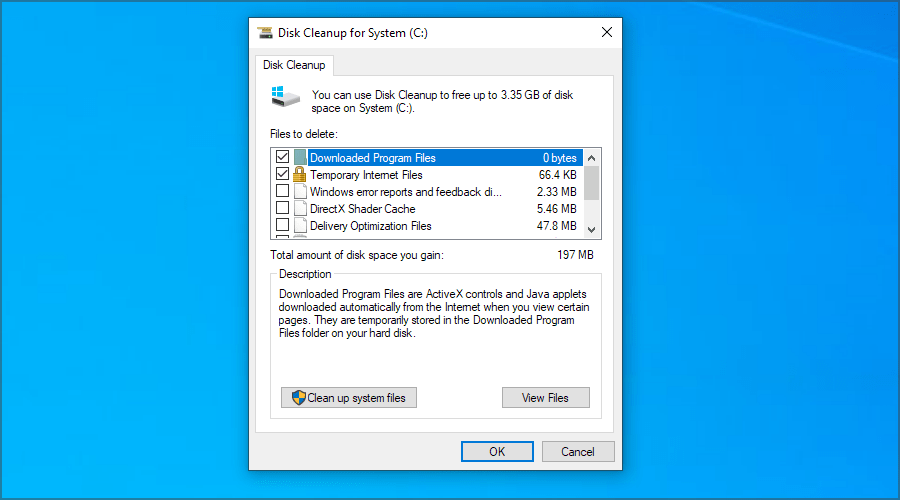This screenshot has height=500, width=900.
Task: Click the 0 bytes size value
Action: [x=560, y=158]
